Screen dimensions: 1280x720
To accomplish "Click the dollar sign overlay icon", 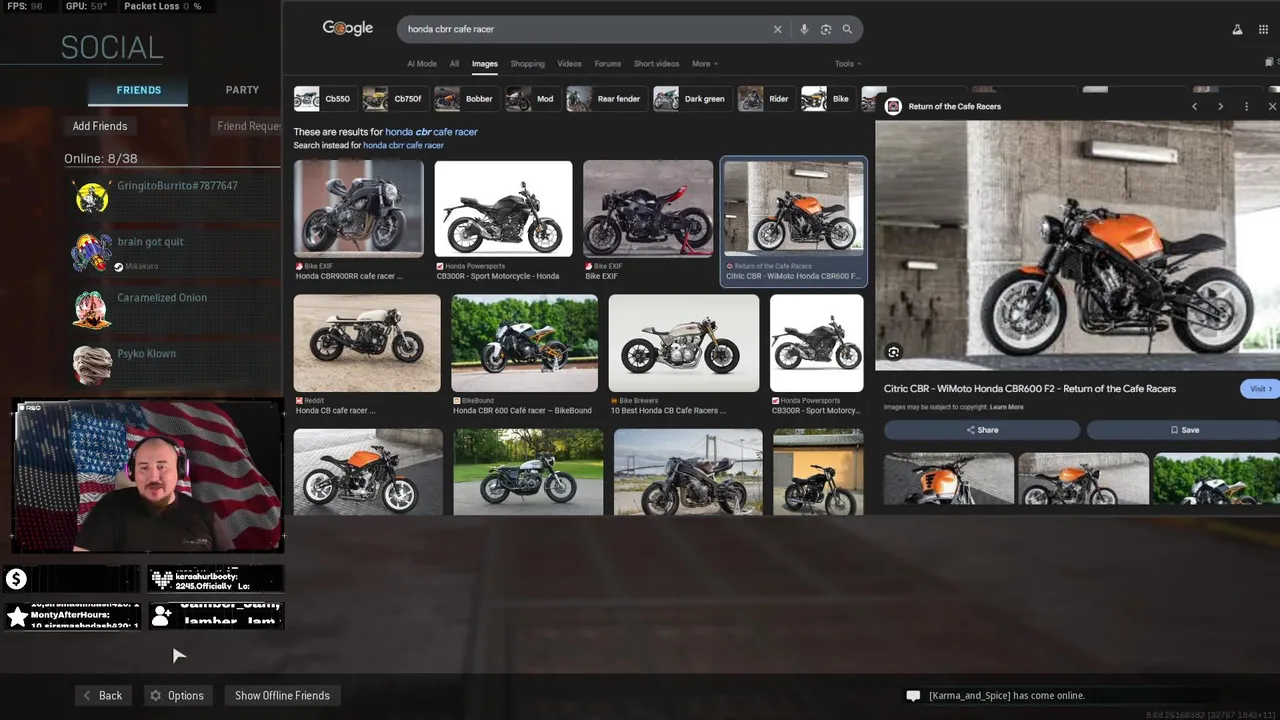I will tap(16, 579).
